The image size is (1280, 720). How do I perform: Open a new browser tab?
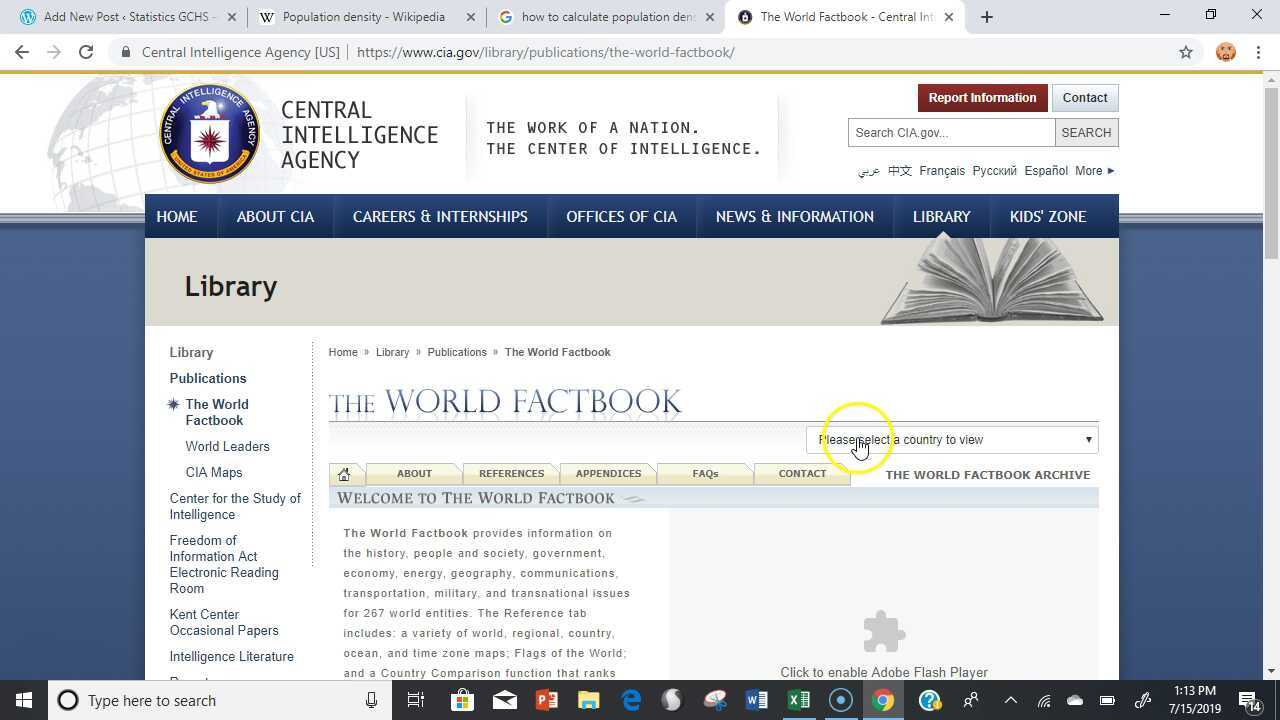[987, 17]
